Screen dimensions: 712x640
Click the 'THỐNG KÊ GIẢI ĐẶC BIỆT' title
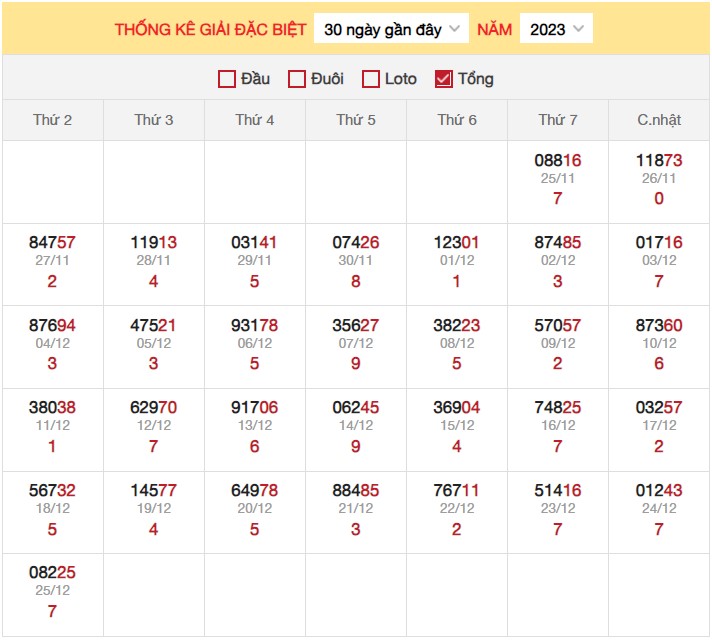click(x=210, y=29)
